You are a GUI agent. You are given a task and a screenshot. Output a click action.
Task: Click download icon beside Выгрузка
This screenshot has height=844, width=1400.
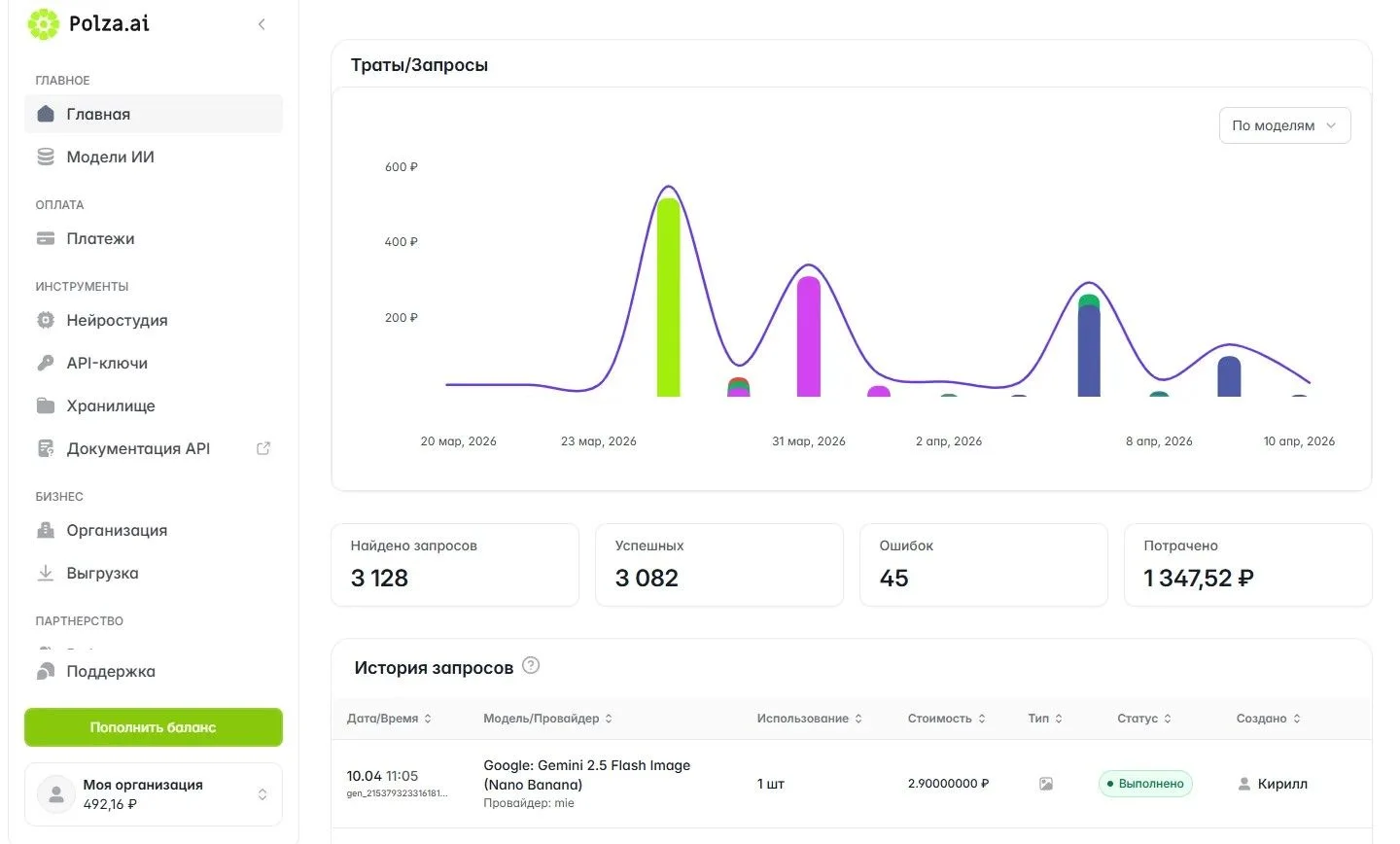46,573
